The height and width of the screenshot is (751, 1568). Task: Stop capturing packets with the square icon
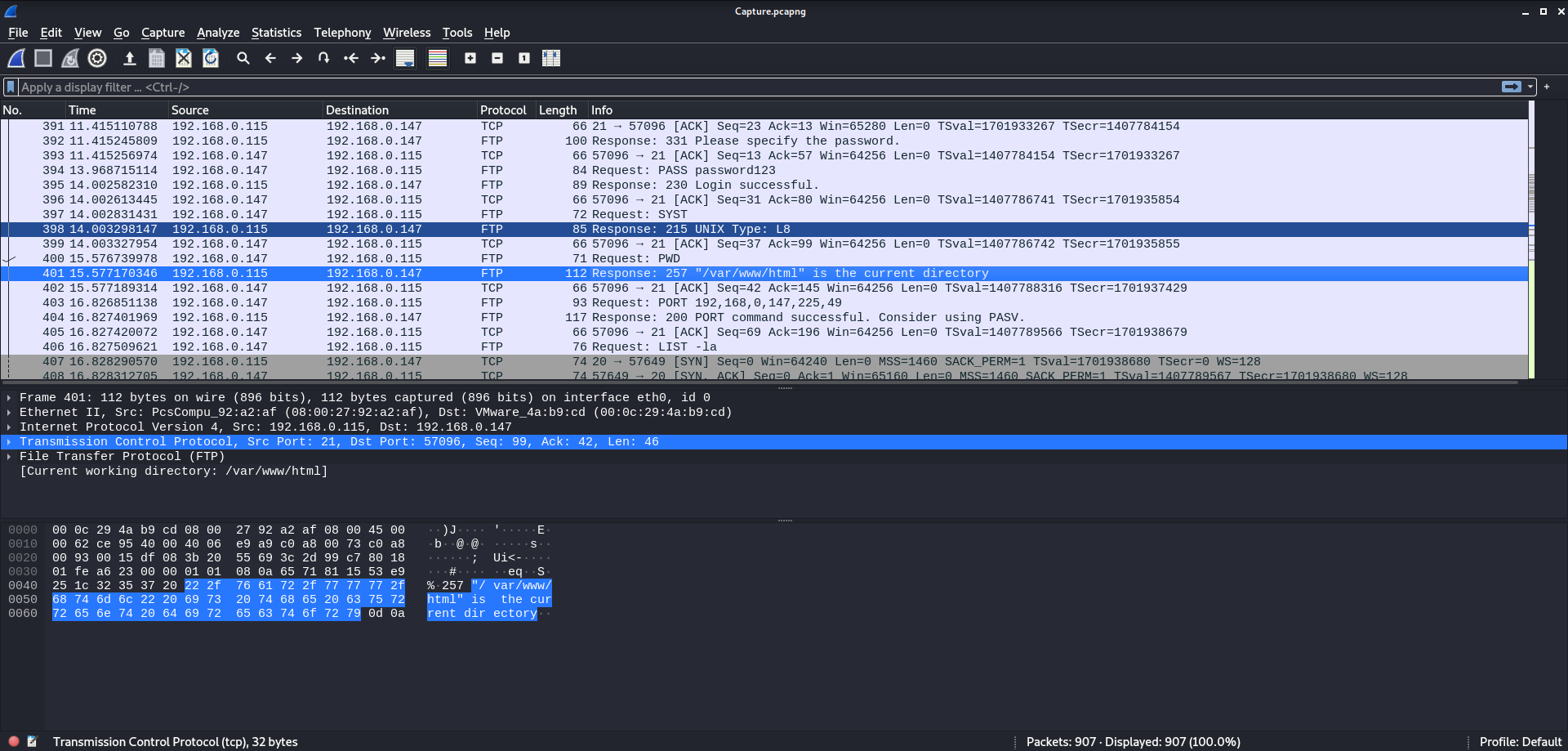pos(43,58)
